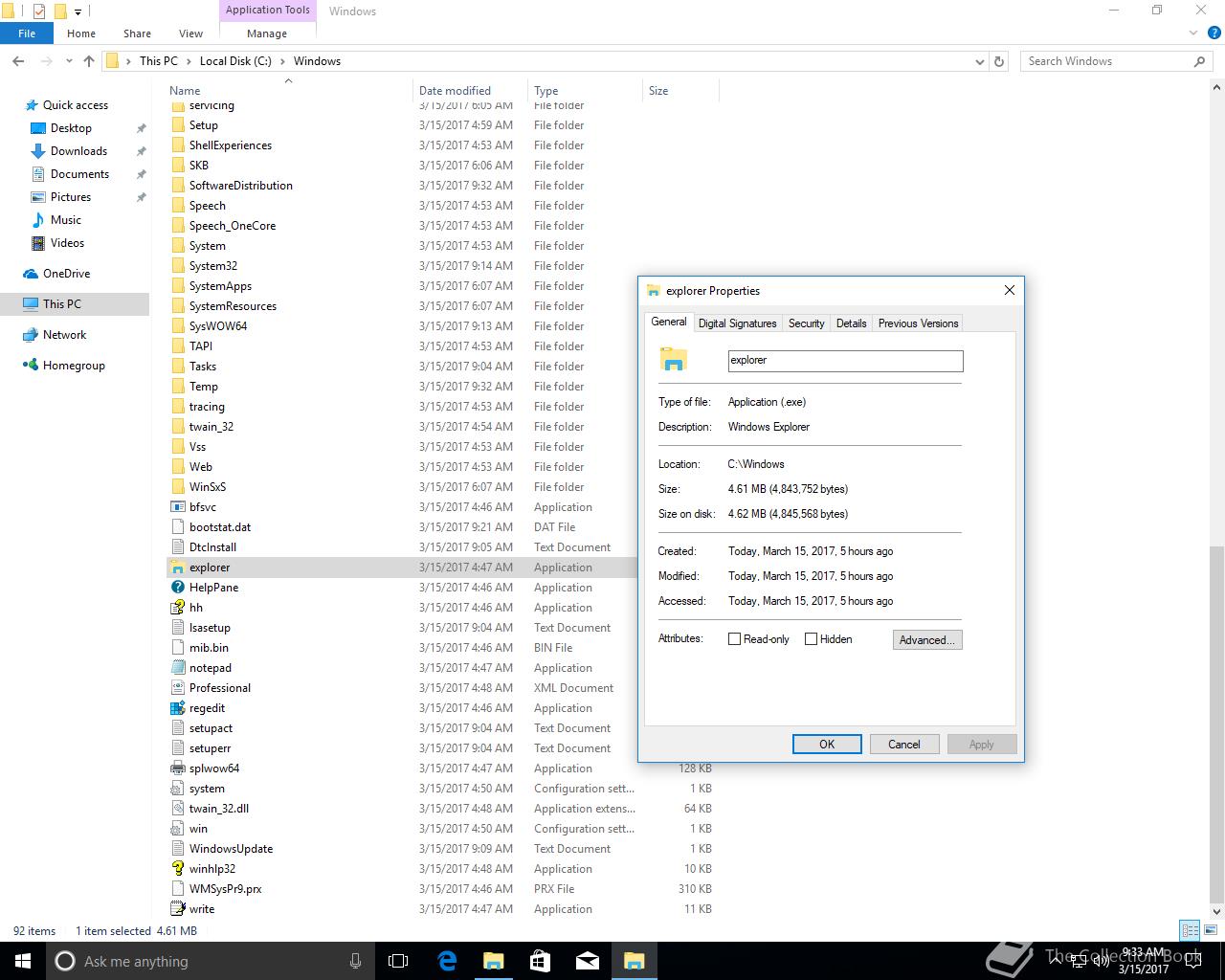The width and height of the screenshot is (1225, 980).
Task: Click the Search Windows box
Action: click(1105, 61)
